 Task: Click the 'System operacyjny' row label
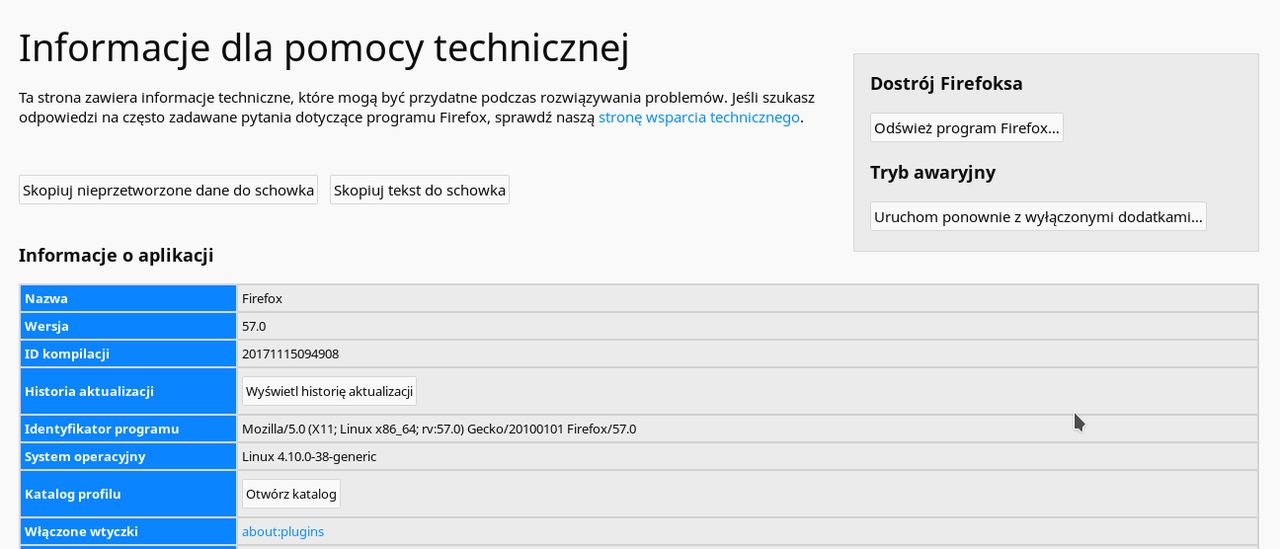(x=128, y=457)
